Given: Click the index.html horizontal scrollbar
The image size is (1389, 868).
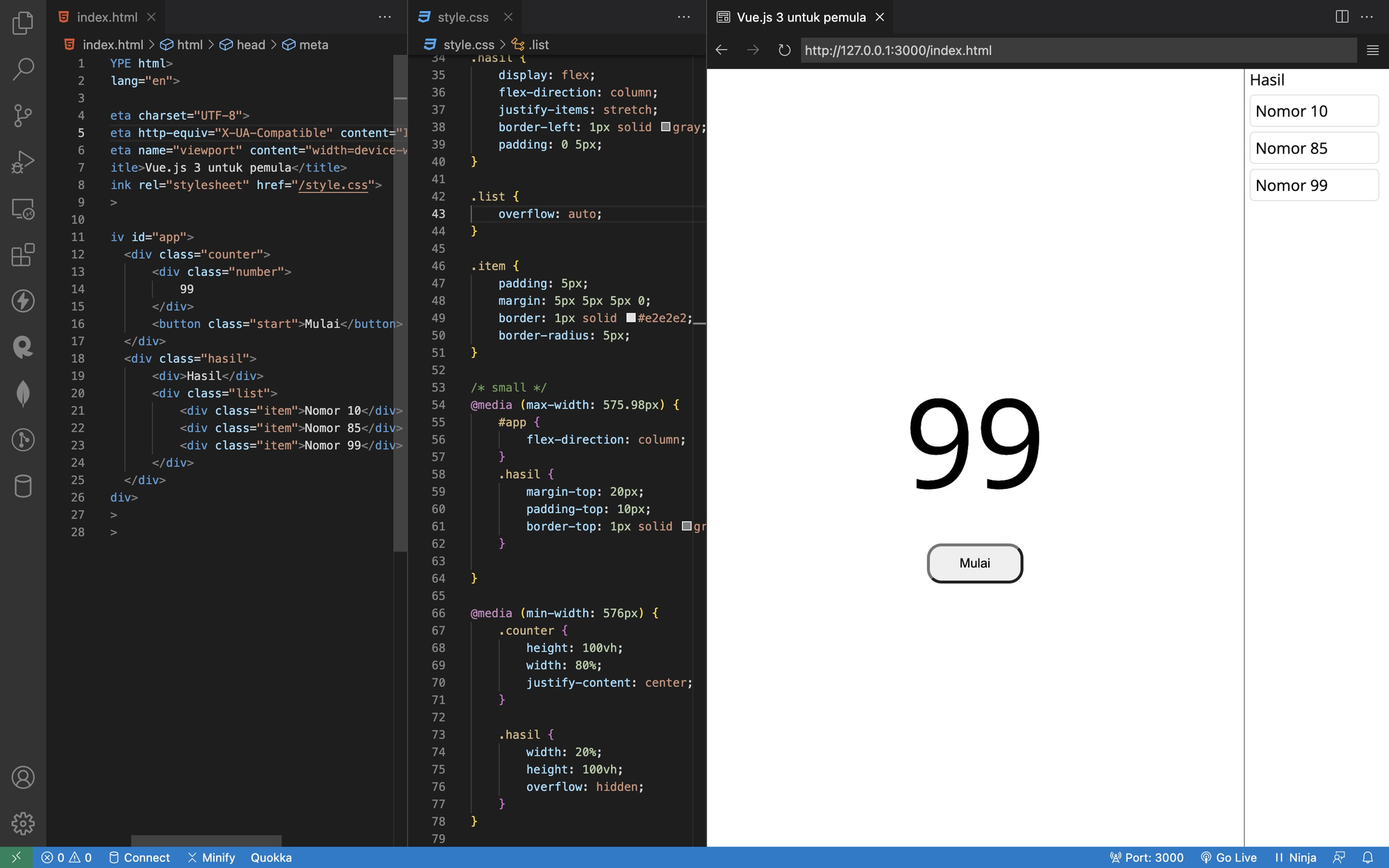Looking at the screenshot, I should (206, 841).
